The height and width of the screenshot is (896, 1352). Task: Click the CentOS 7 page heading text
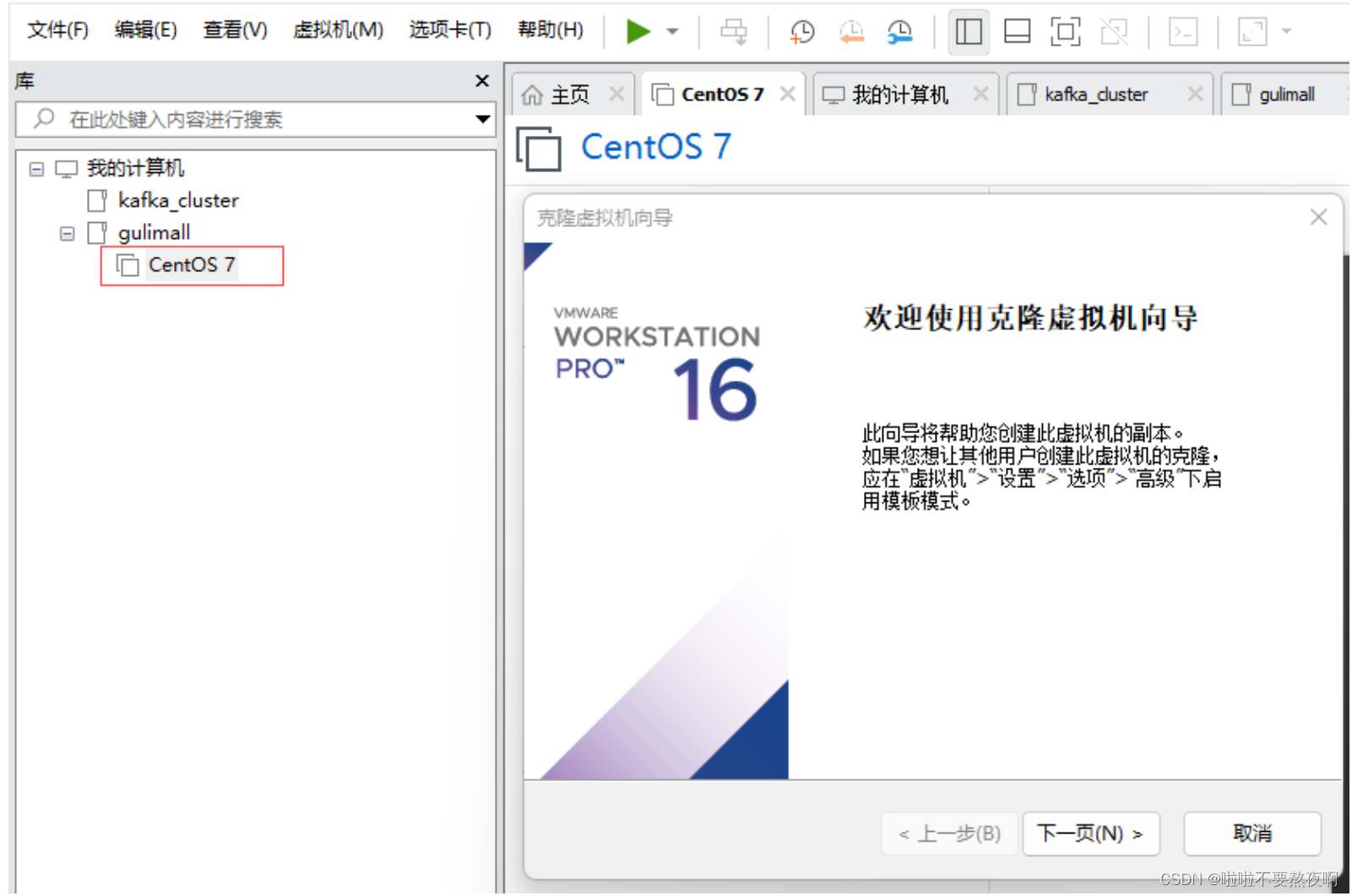pos(656,147)
